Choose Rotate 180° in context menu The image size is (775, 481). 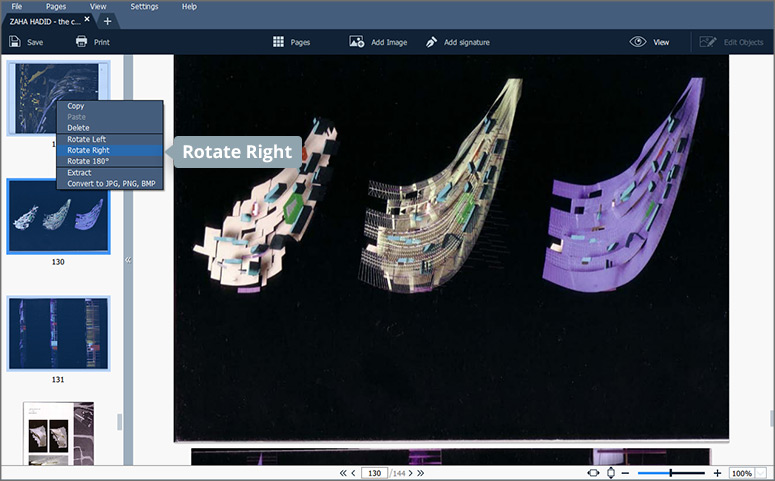(x=110, y=161)
